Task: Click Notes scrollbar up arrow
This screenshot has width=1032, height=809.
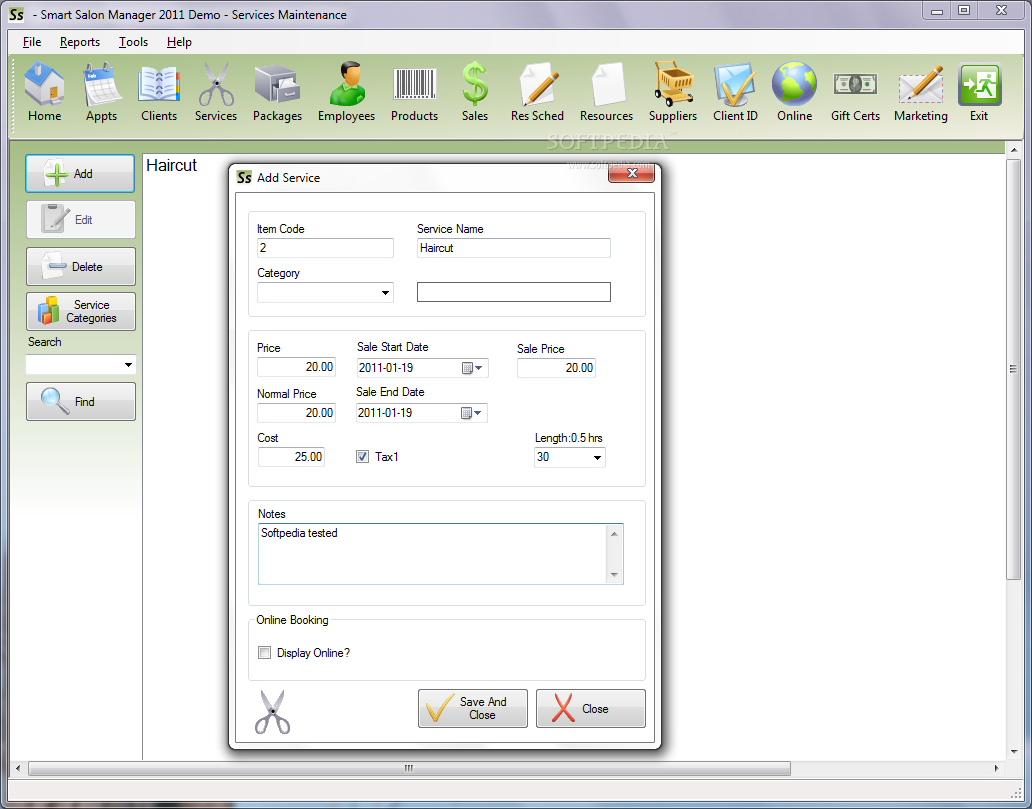Action: click(614, 533)
